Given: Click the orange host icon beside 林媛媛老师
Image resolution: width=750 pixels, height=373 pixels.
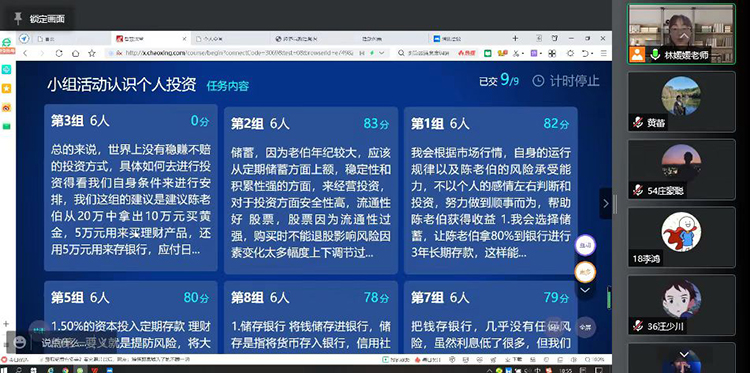Looking at the screenshot, I should pos(637,55).
